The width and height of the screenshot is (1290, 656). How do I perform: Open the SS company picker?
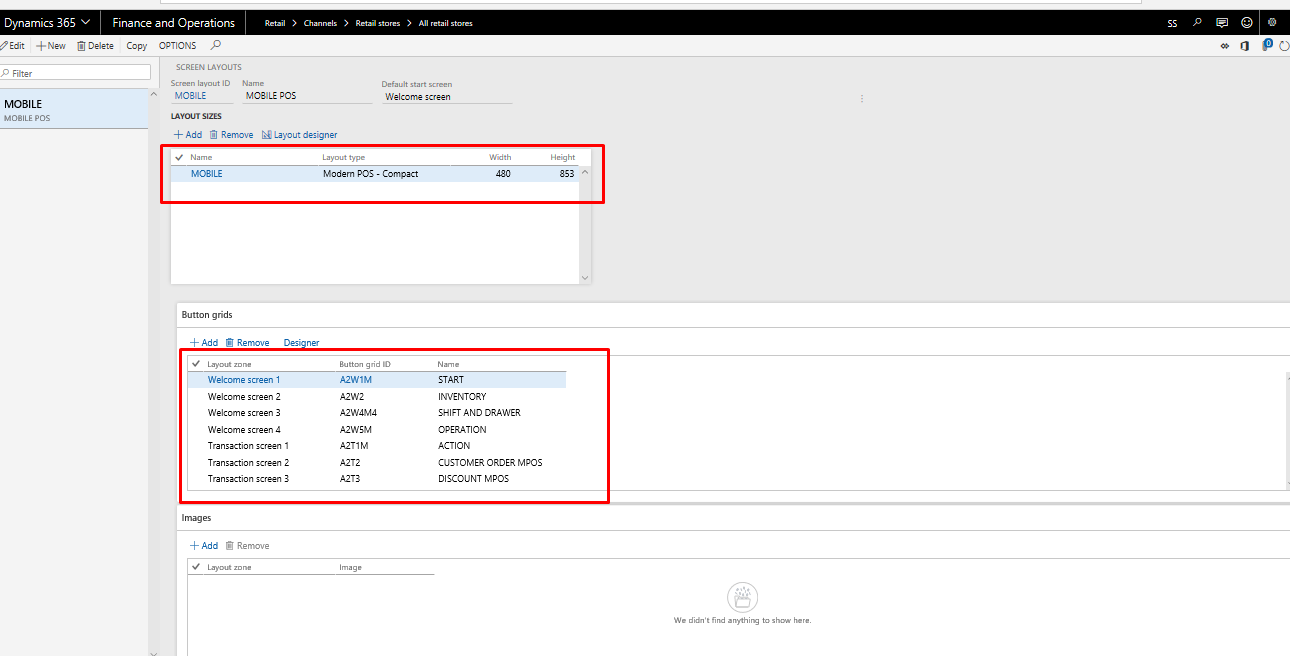(x=1172, y=23)
